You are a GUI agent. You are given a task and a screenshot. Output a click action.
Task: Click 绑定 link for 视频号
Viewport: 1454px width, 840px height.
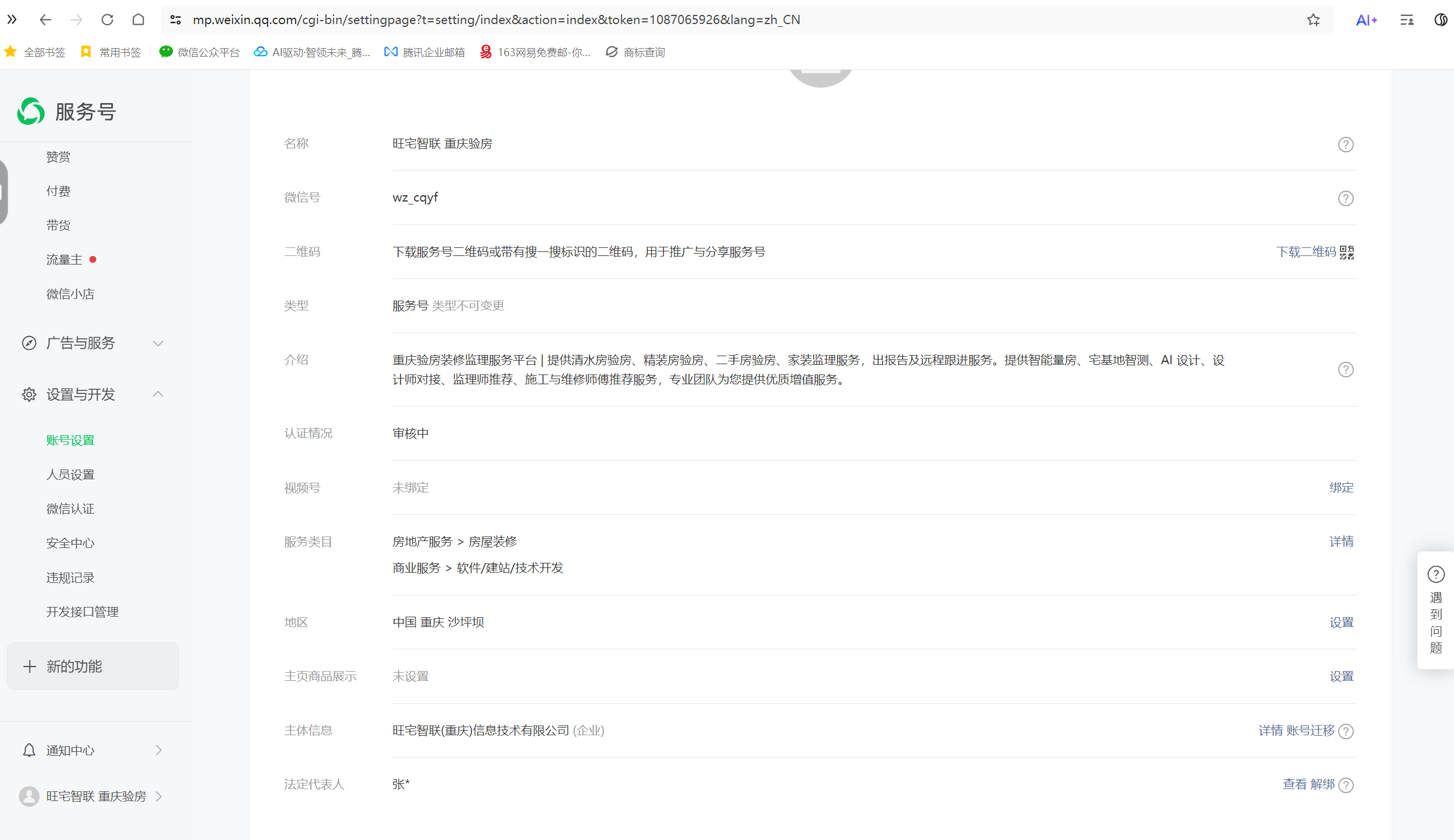coord(1341,488)
